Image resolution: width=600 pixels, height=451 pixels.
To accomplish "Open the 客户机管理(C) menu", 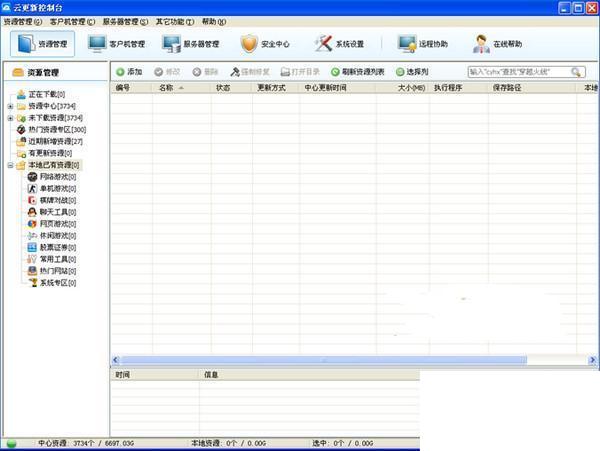I will click(x=72, y=22).
